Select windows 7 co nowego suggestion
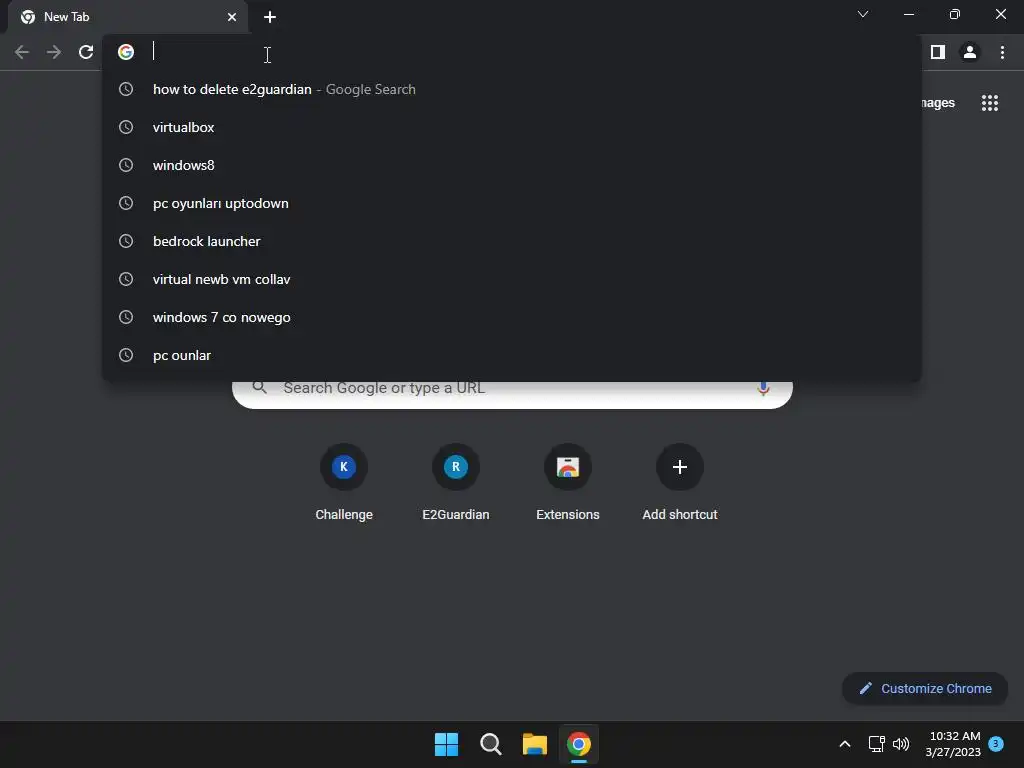Image resolution: width=1024 pixels, height=768 pixels. [512, 317]
